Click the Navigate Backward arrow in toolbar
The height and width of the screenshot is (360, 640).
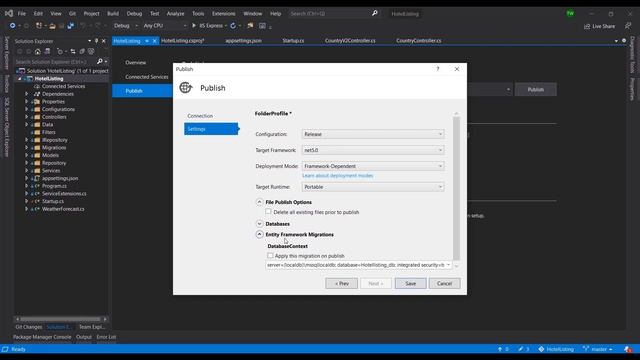(x=13, y=26)
